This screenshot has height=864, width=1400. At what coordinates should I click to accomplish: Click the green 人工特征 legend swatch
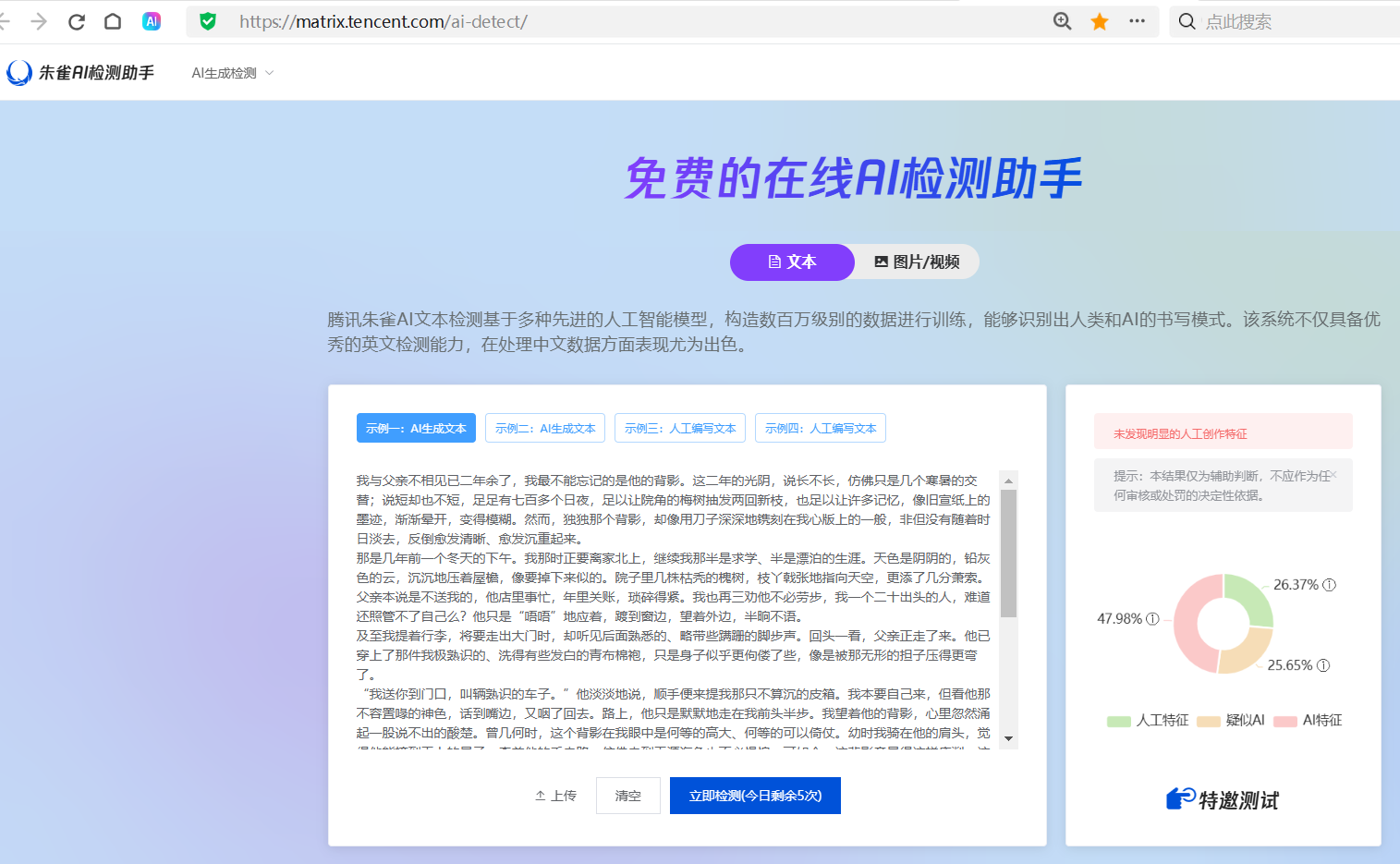point(1119,722)
